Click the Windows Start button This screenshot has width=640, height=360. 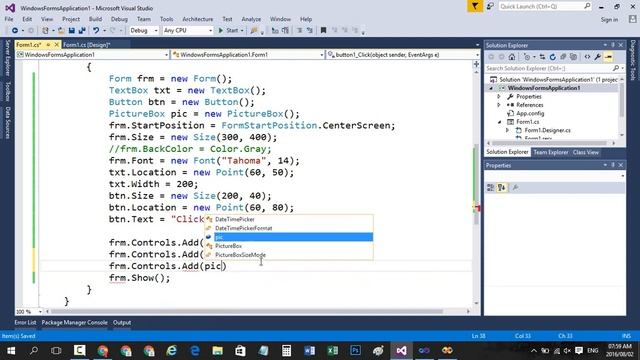(11, 351)
